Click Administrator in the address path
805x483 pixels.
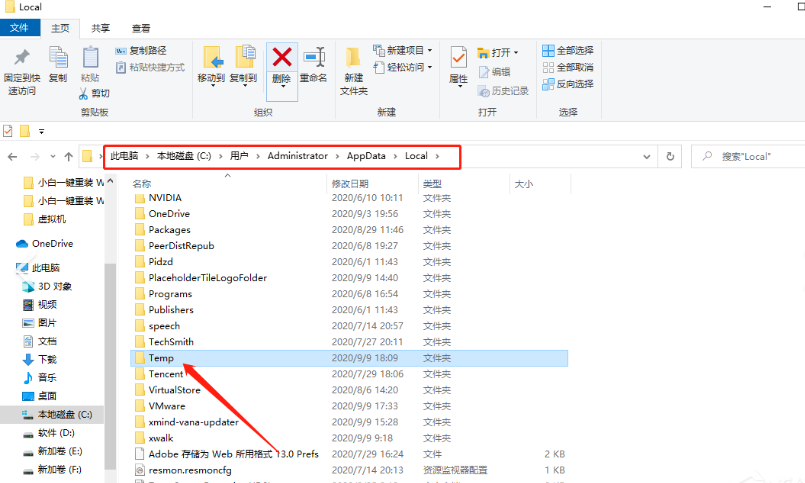[297, 156]
